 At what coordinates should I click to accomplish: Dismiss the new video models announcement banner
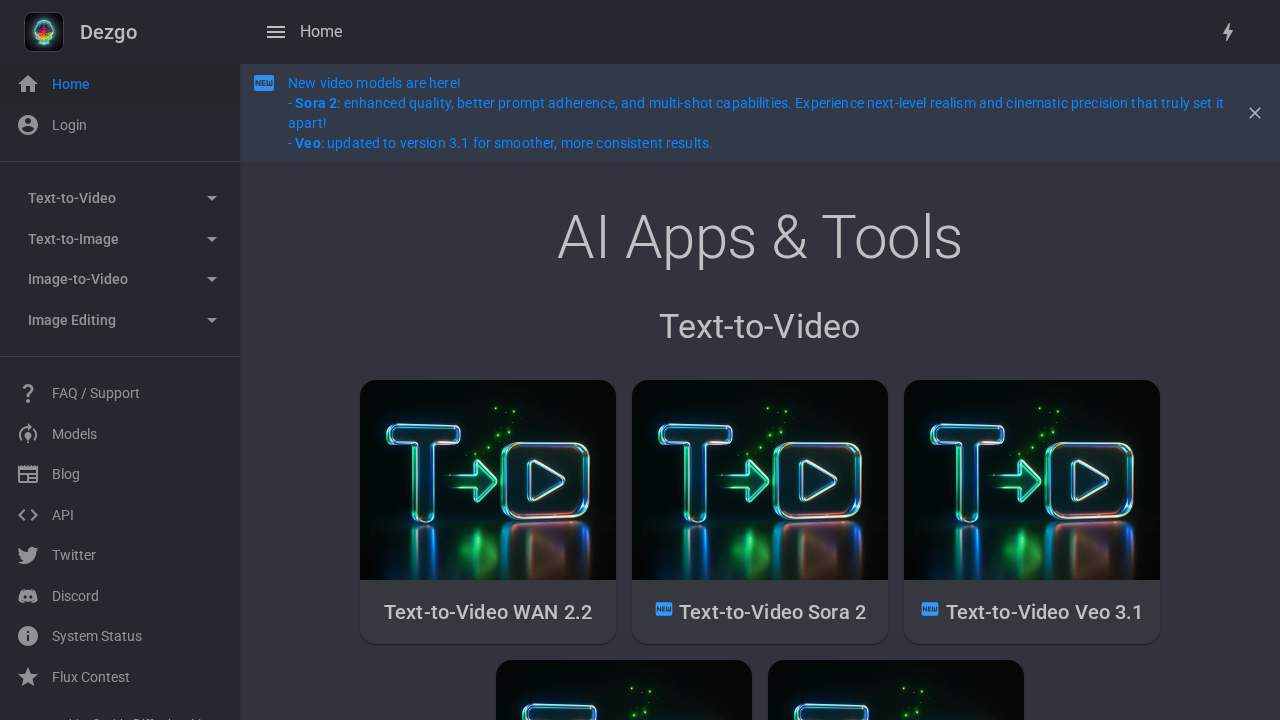(1255, 113)
